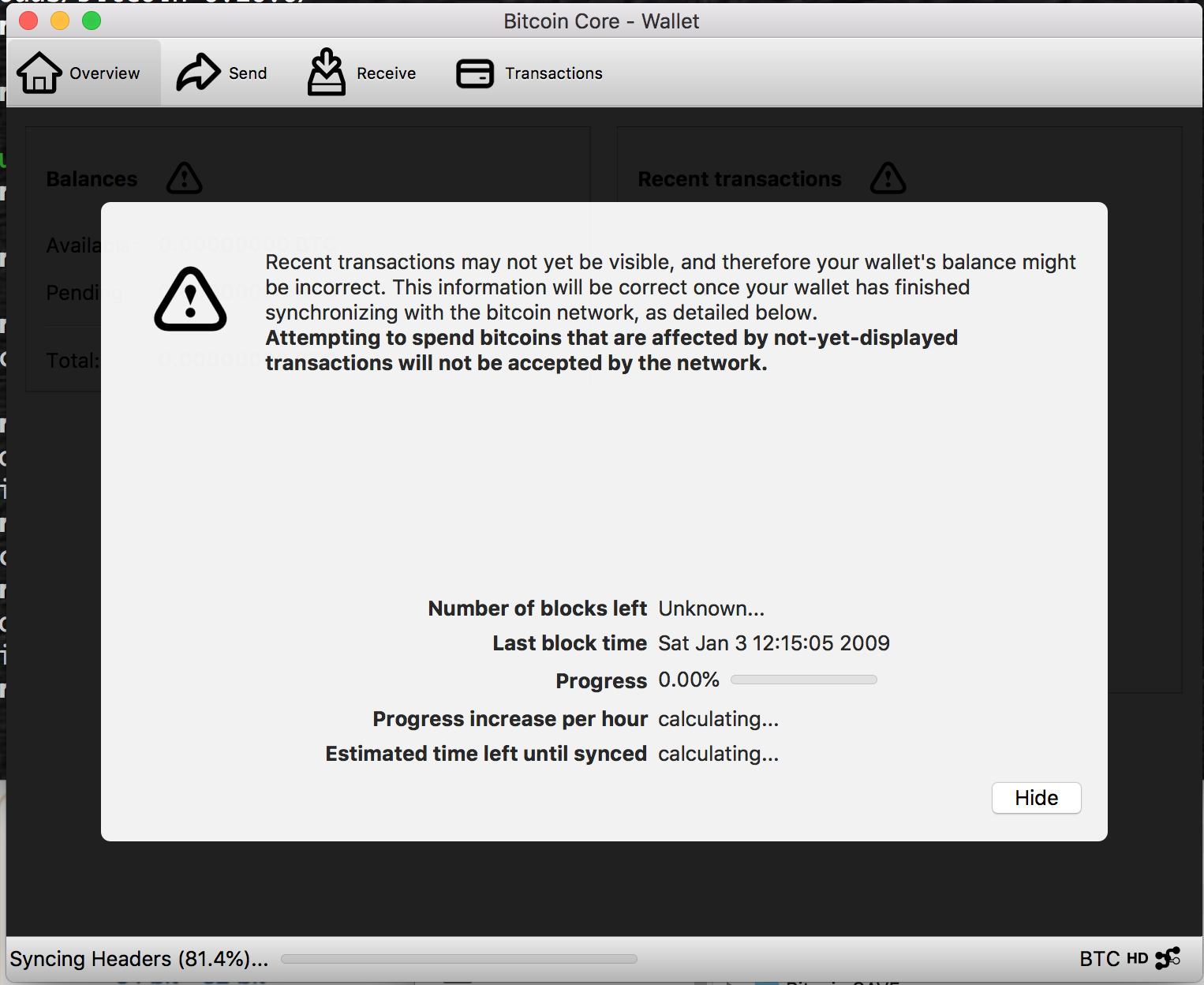Click the Bitcoin Core - Wallet title bar
Image resolution: width=1204 pixels, height=985 pixels.
(601, 21)
